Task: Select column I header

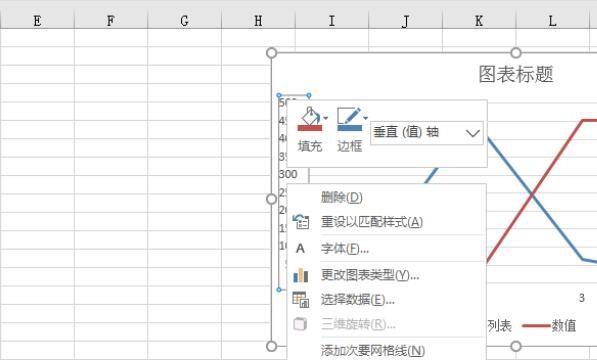Action: coord(332,21)
